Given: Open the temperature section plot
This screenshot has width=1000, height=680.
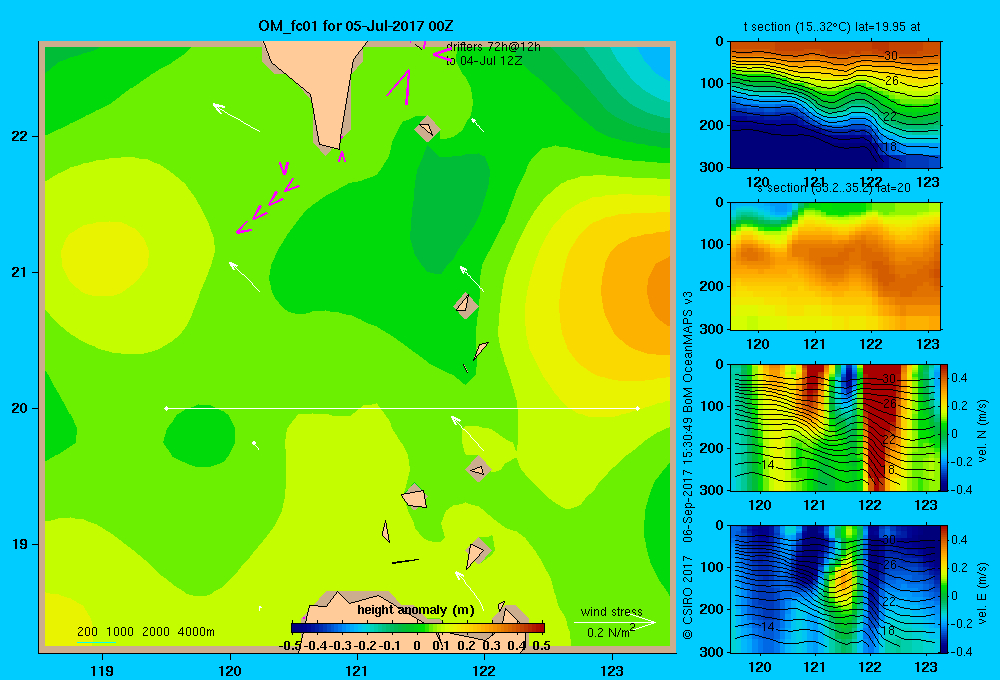Looking at the screenshot, I should click(835, 105).
